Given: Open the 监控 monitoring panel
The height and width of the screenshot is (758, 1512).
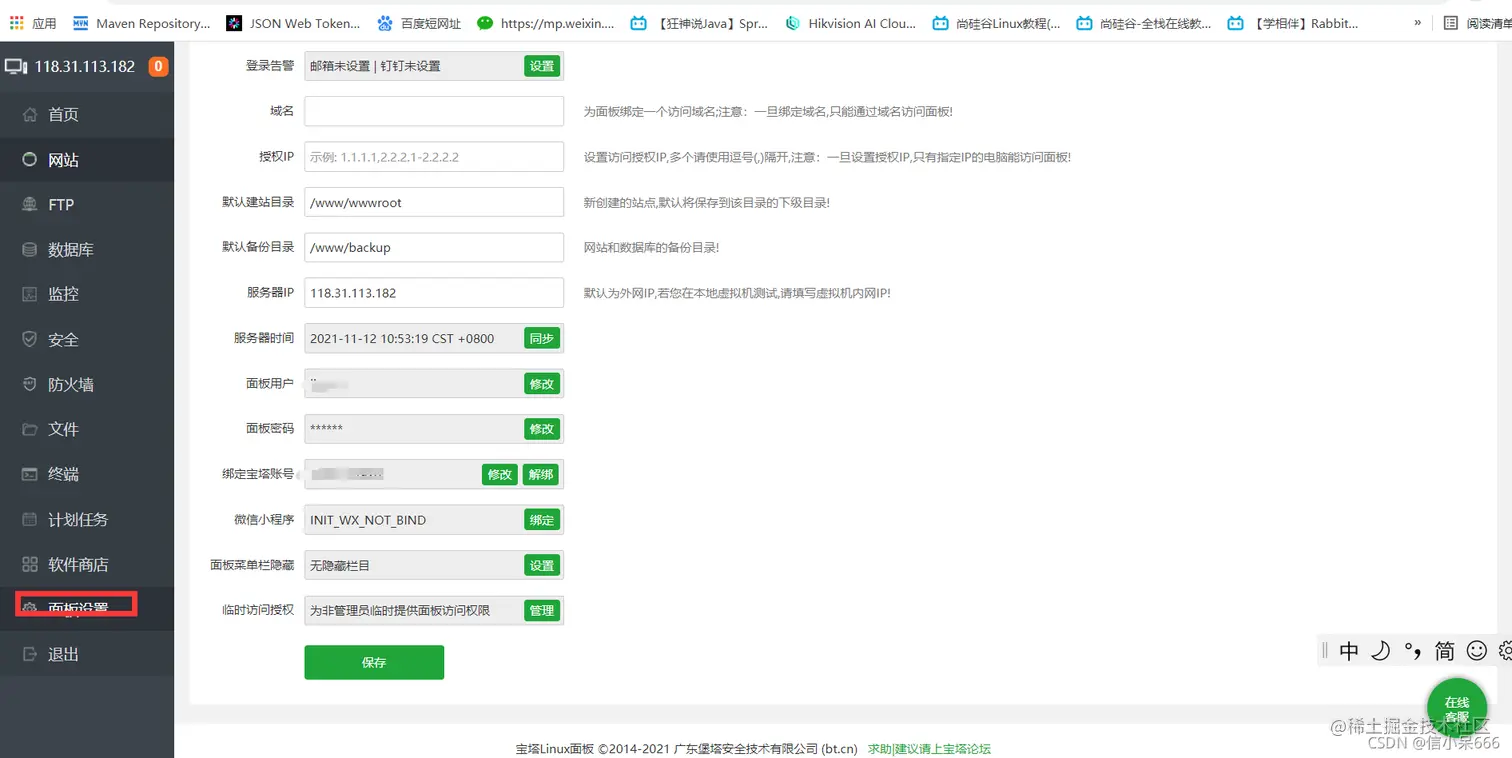Looking at the screenshot, I should [63, 294].
